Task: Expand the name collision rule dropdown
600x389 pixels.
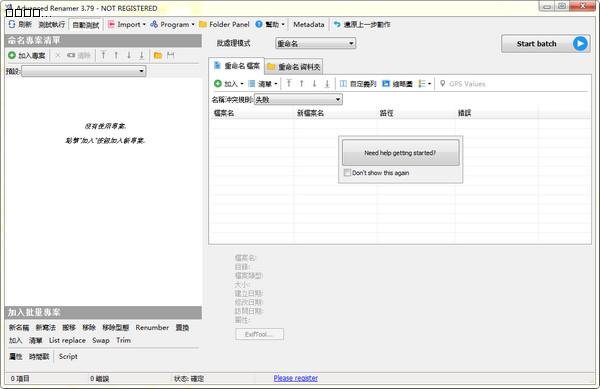Action: pyautogui.click(x=298, y=100)
